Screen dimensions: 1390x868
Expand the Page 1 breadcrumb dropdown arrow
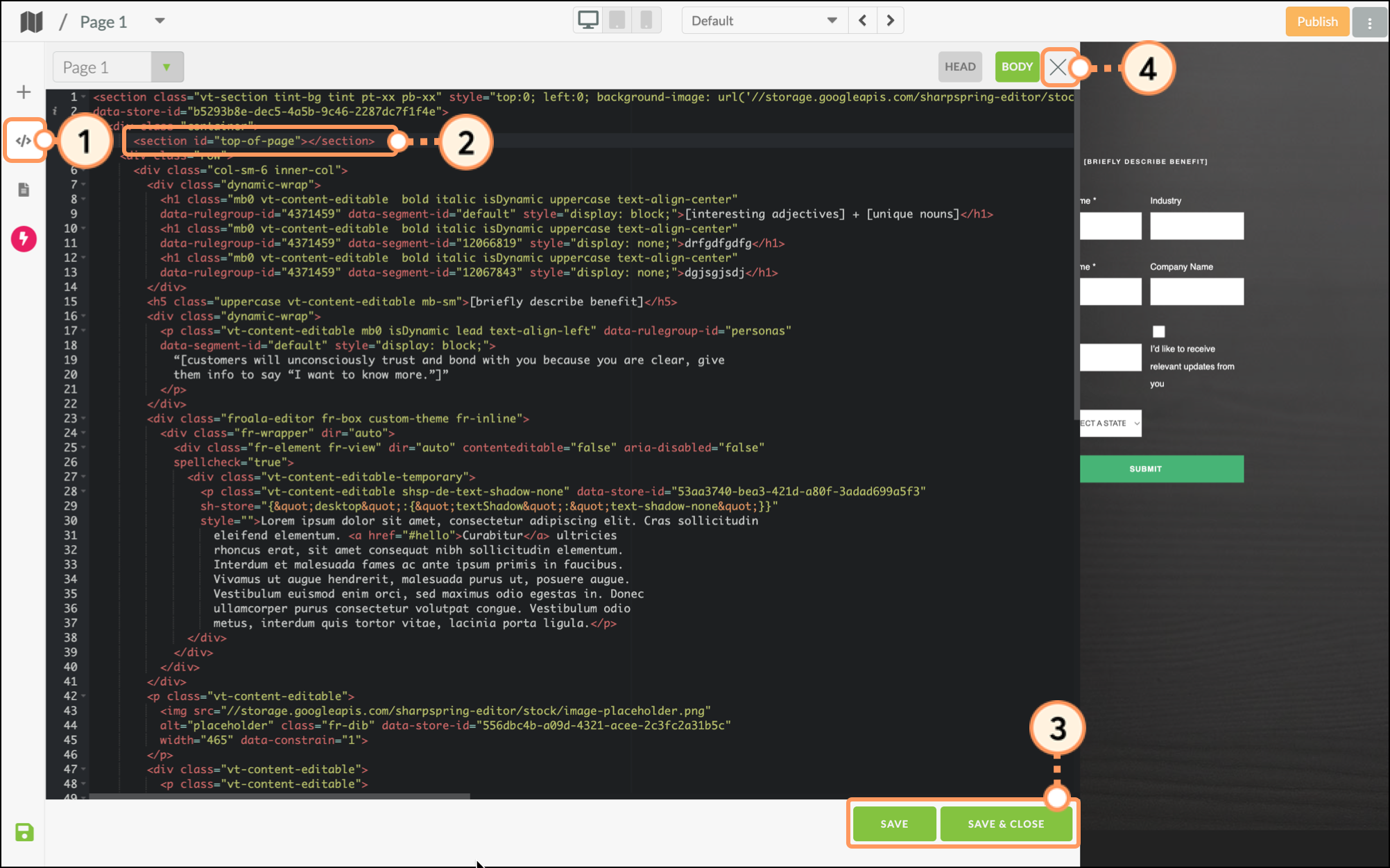(x=160, y=21)
